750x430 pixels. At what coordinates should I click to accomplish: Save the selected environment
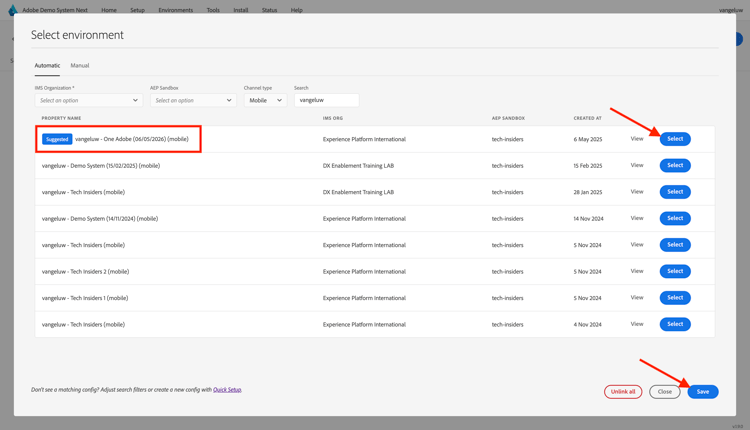tap(703, 392)
